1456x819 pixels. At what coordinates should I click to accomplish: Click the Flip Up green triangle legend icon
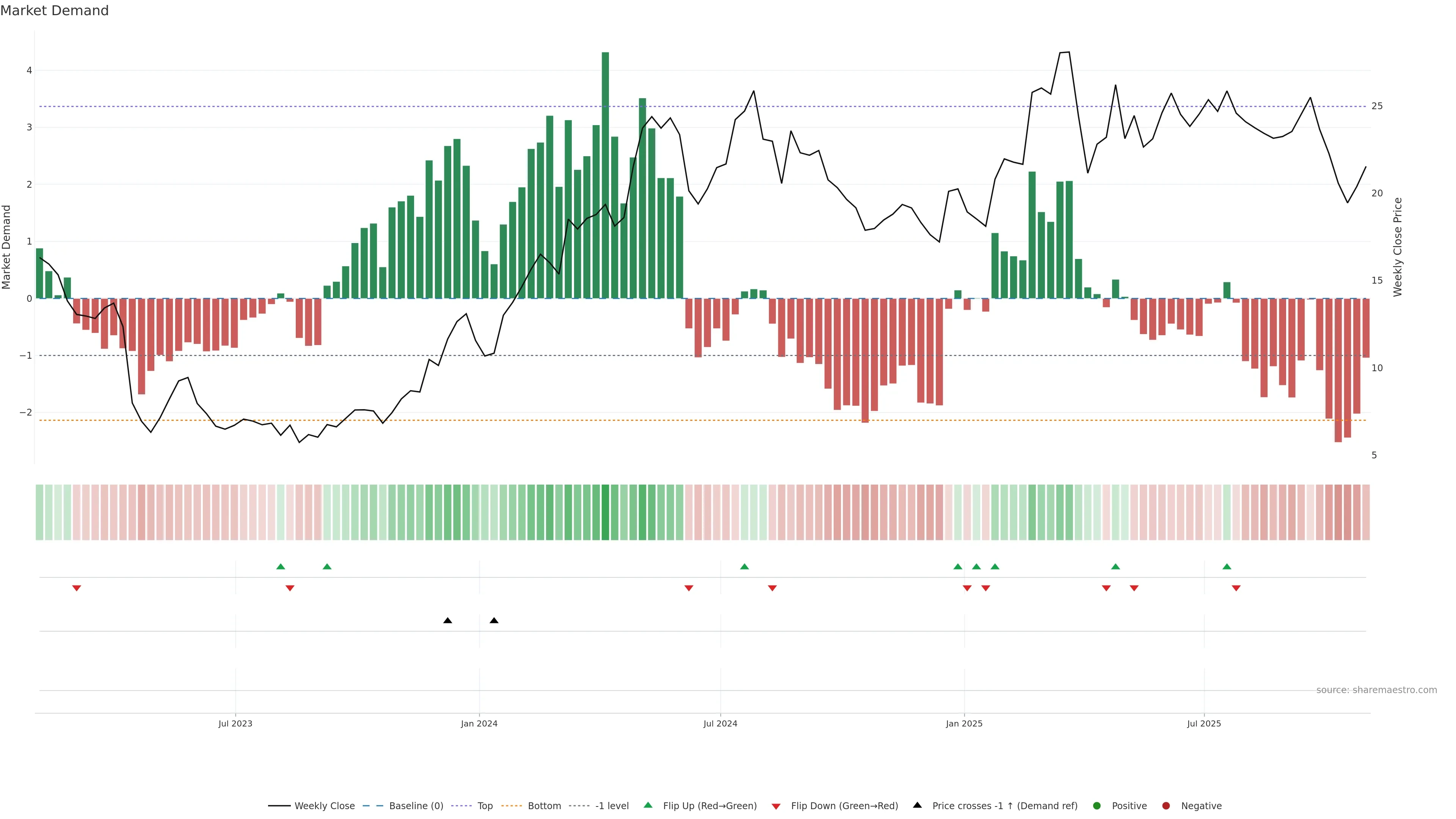(648, 805)
